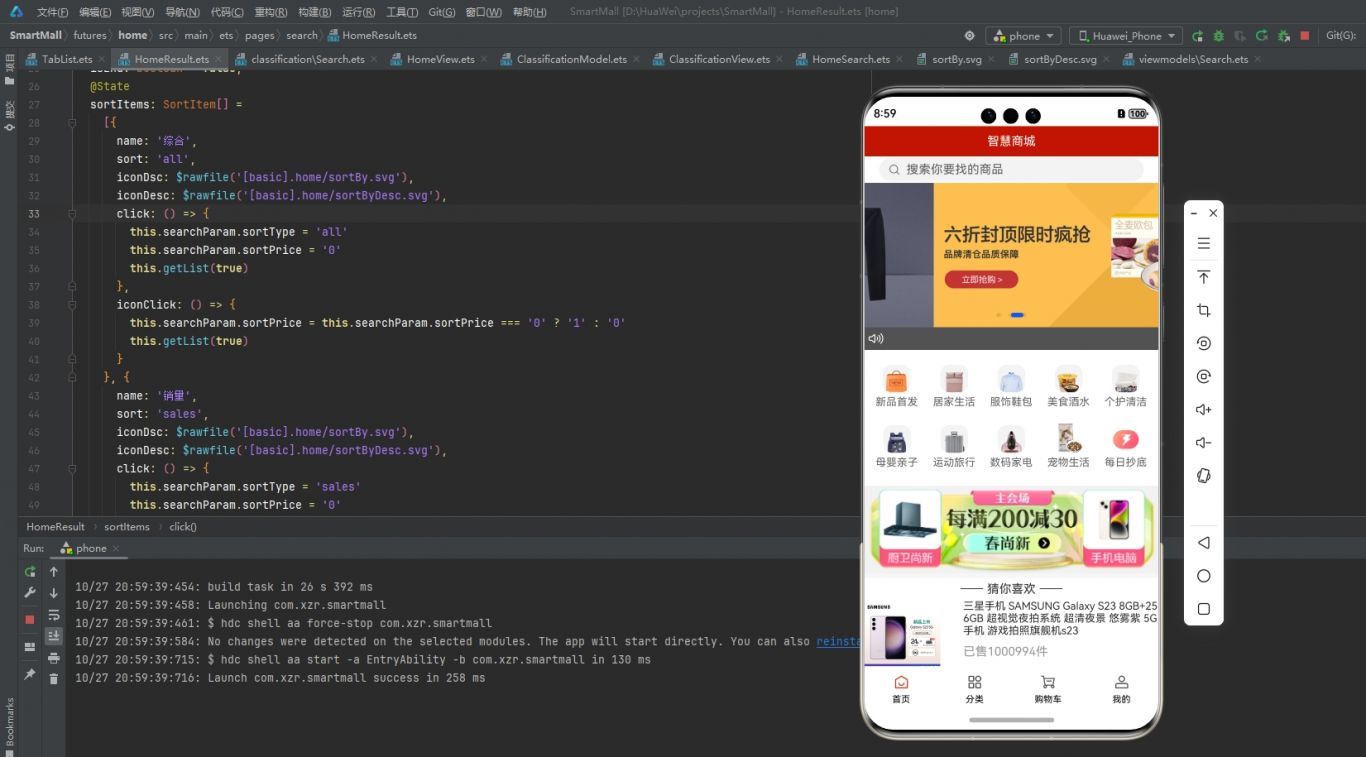1366x757 pixels.
Task: Rotate the emulator screen icon
Action: coord(1204,475)
